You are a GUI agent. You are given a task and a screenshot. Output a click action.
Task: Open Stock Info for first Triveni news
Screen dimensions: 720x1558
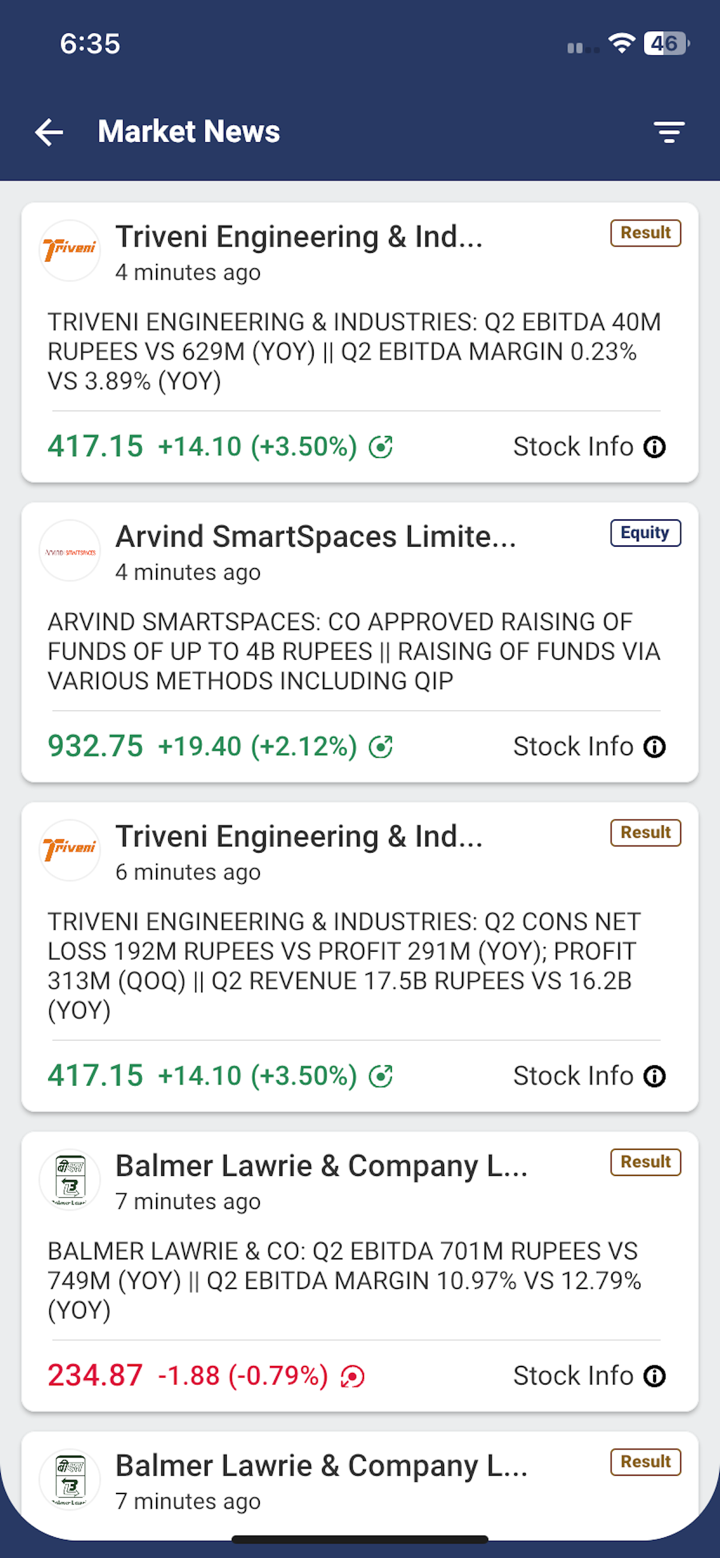tap(573, 447)
